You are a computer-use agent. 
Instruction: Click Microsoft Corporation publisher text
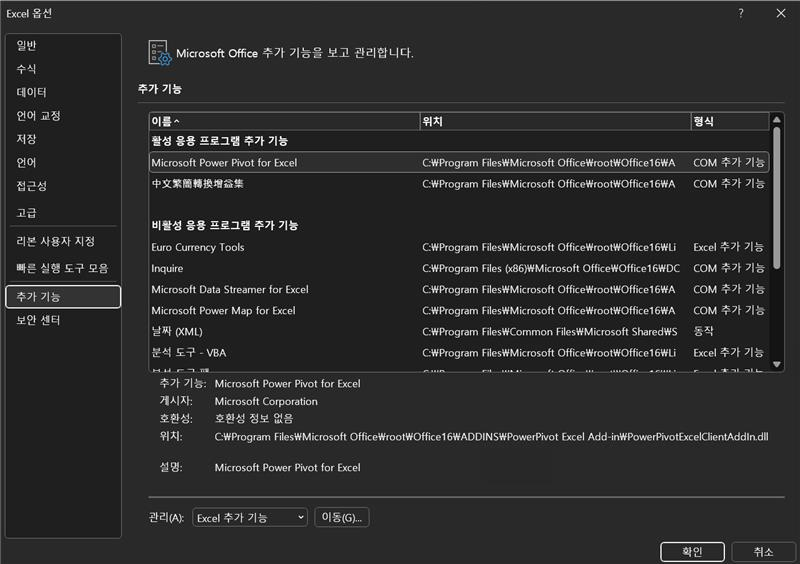(x=266, y=402)
